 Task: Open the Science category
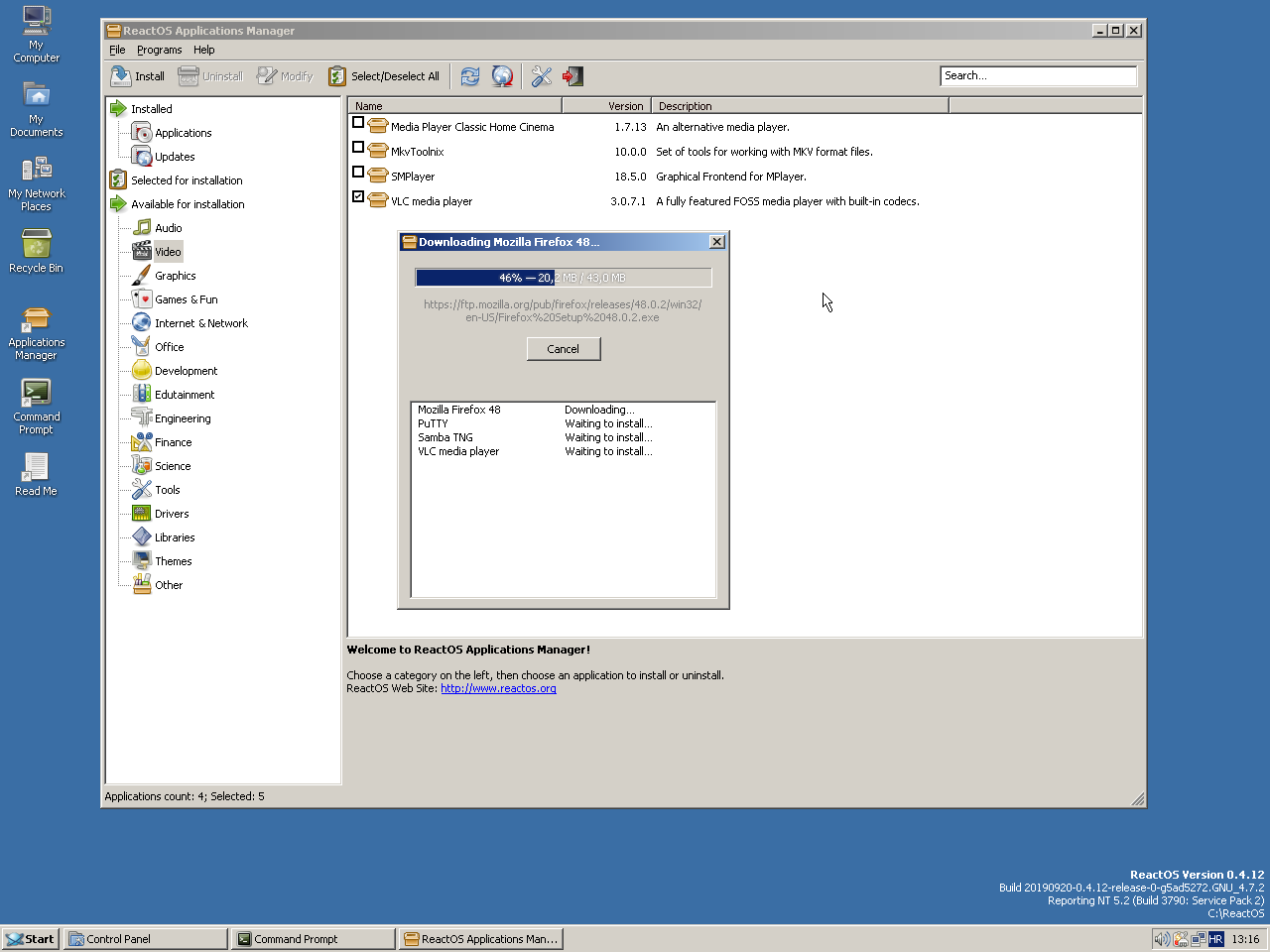[173, 466]
